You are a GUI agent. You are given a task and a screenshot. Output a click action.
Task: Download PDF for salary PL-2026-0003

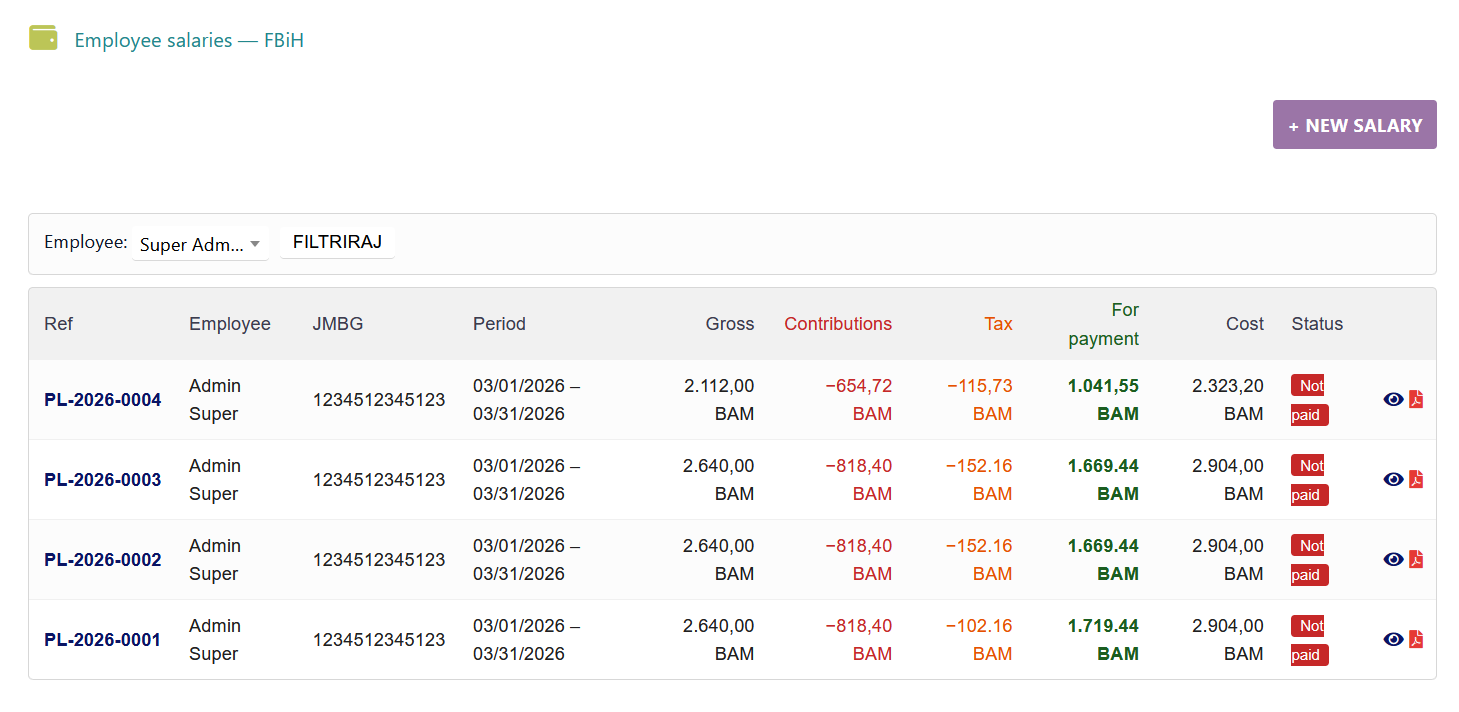pyautogui.click(x=1416, y=479)
